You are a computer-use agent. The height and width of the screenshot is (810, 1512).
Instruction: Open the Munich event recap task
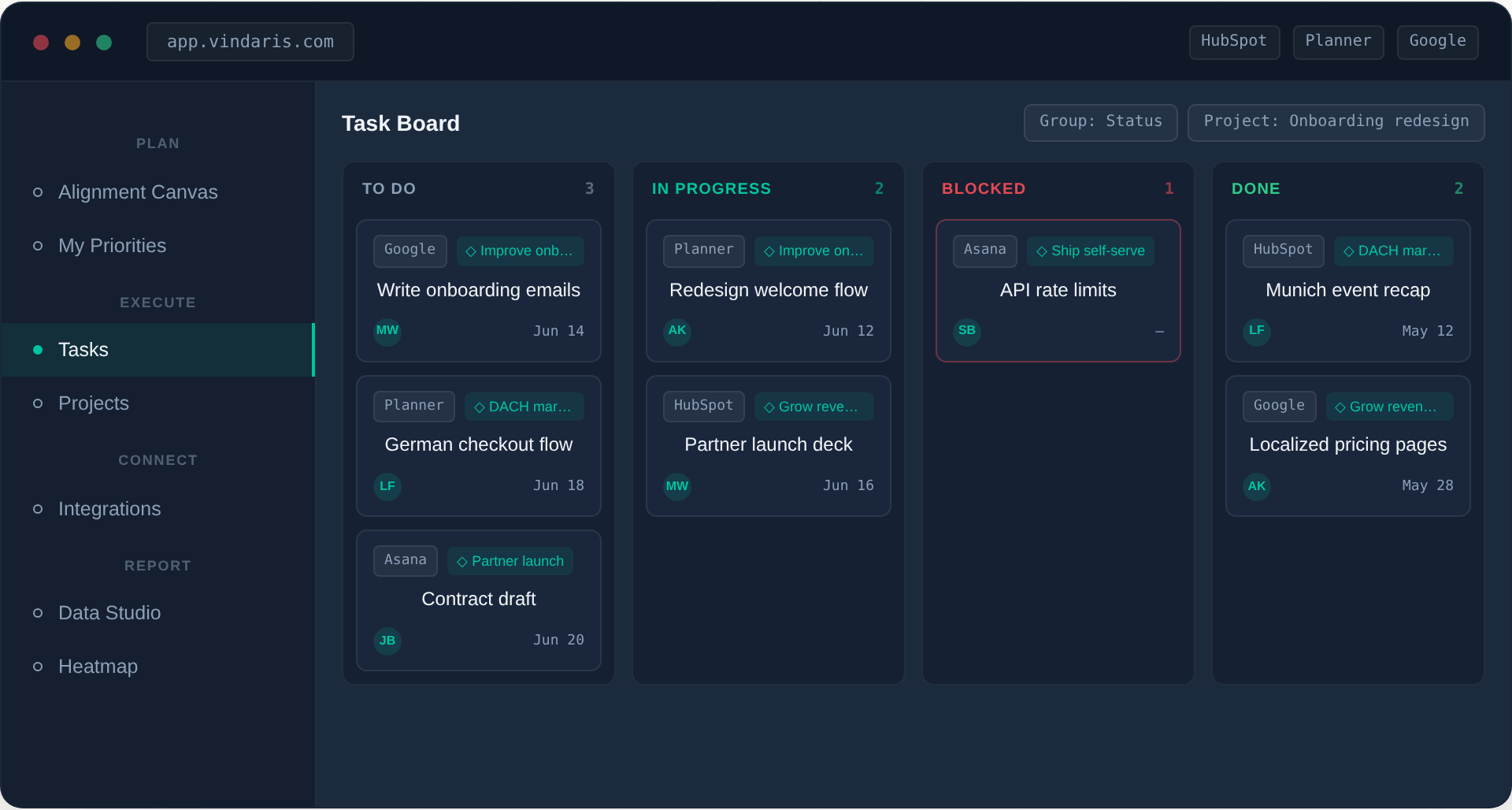tap(1348, 290)
